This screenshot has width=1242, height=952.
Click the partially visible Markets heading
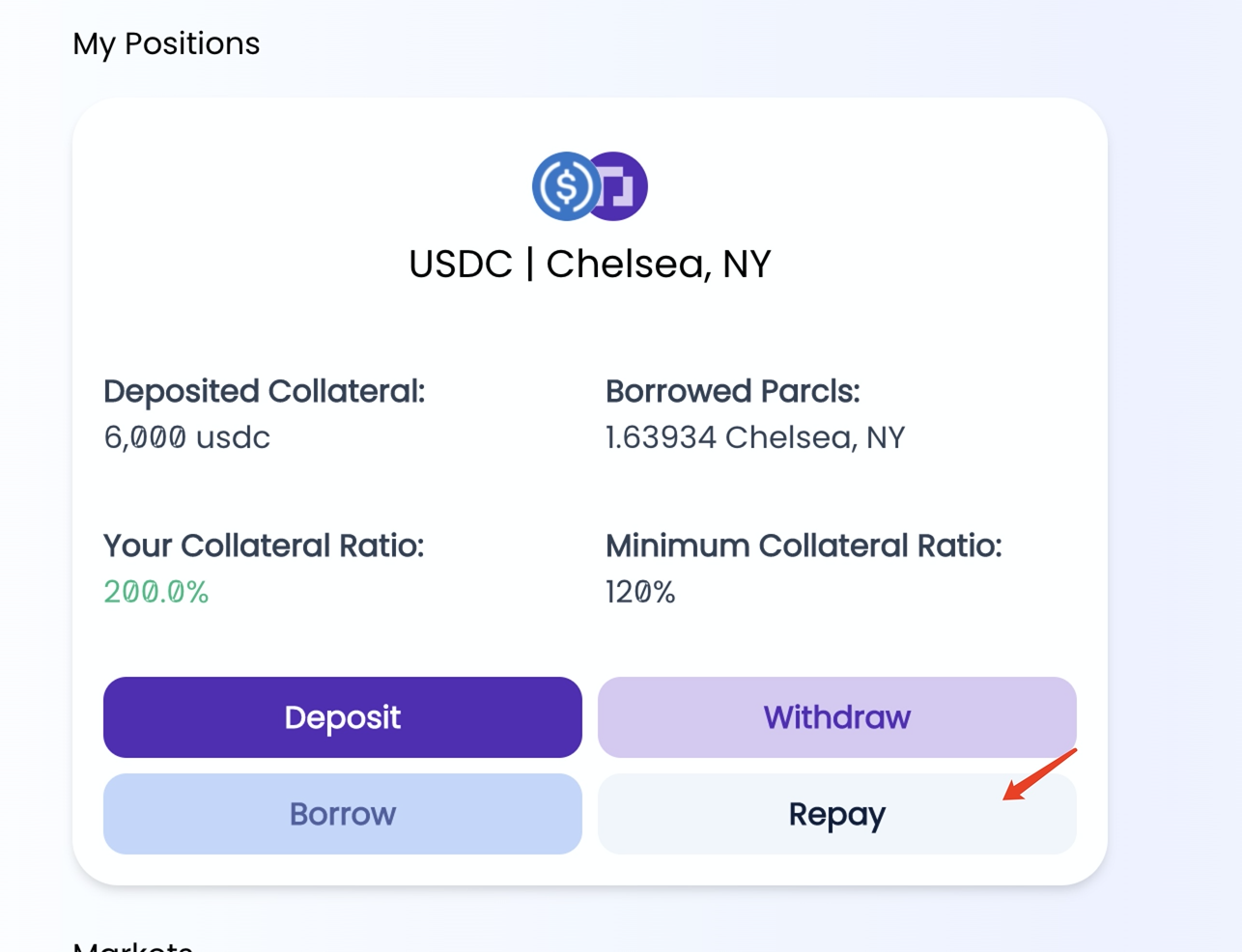pos(132,946)
